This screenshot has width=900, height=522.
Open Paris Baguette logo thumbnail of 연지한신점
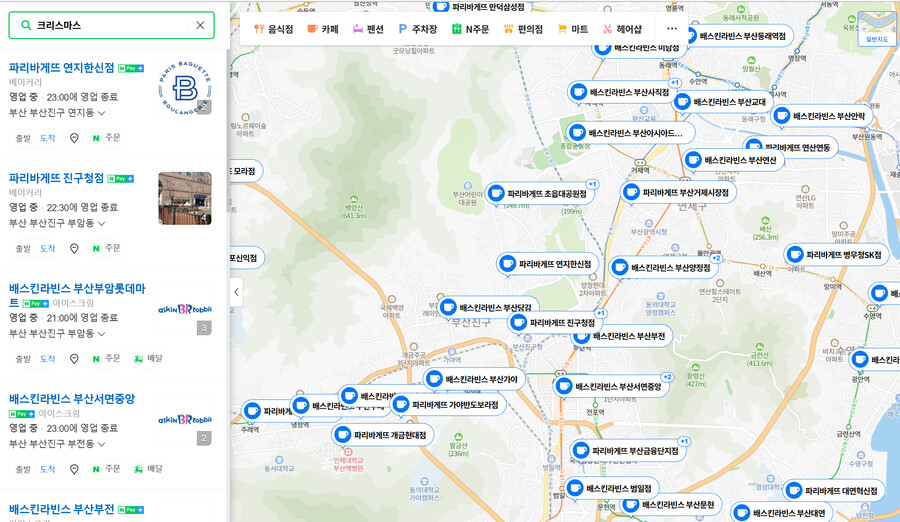click(185, 88)
